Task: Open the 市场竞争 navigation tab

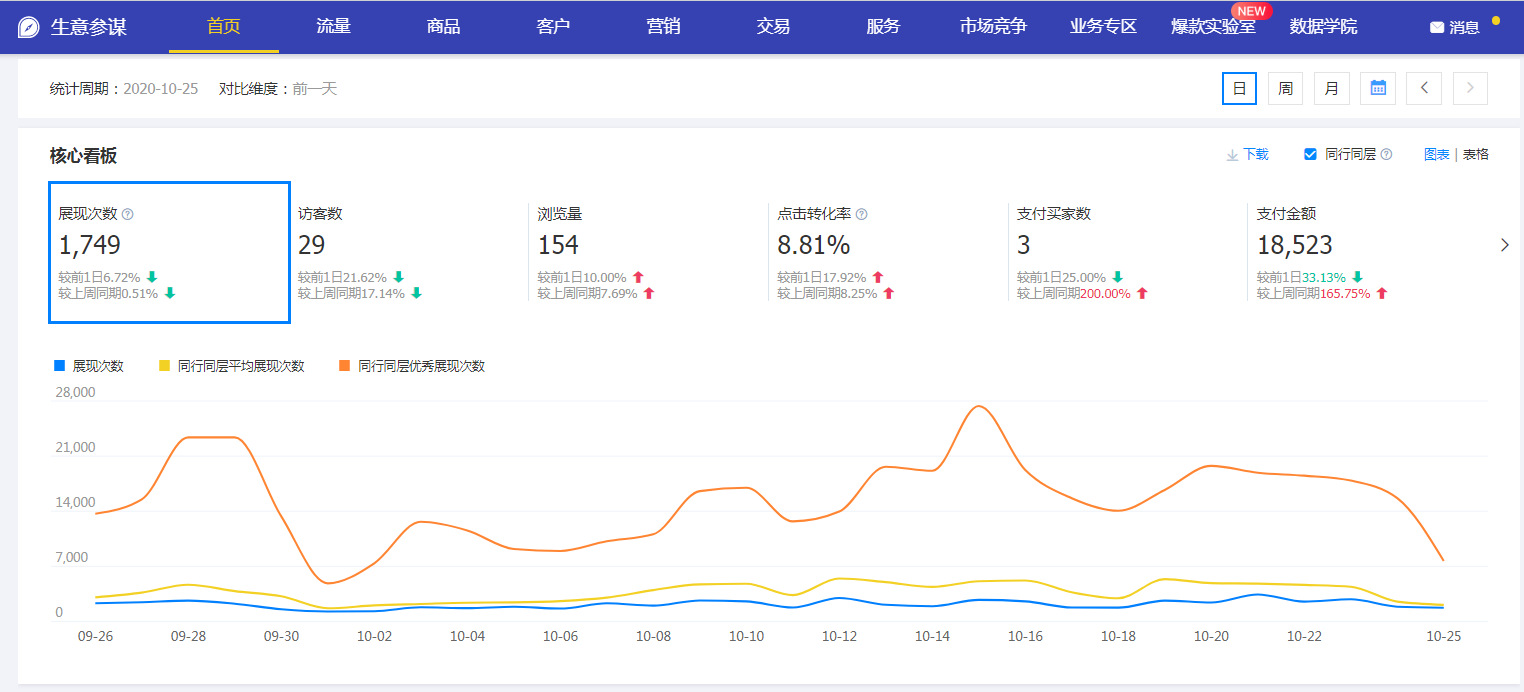Action: pyautogui.click(x=993, y=27)
